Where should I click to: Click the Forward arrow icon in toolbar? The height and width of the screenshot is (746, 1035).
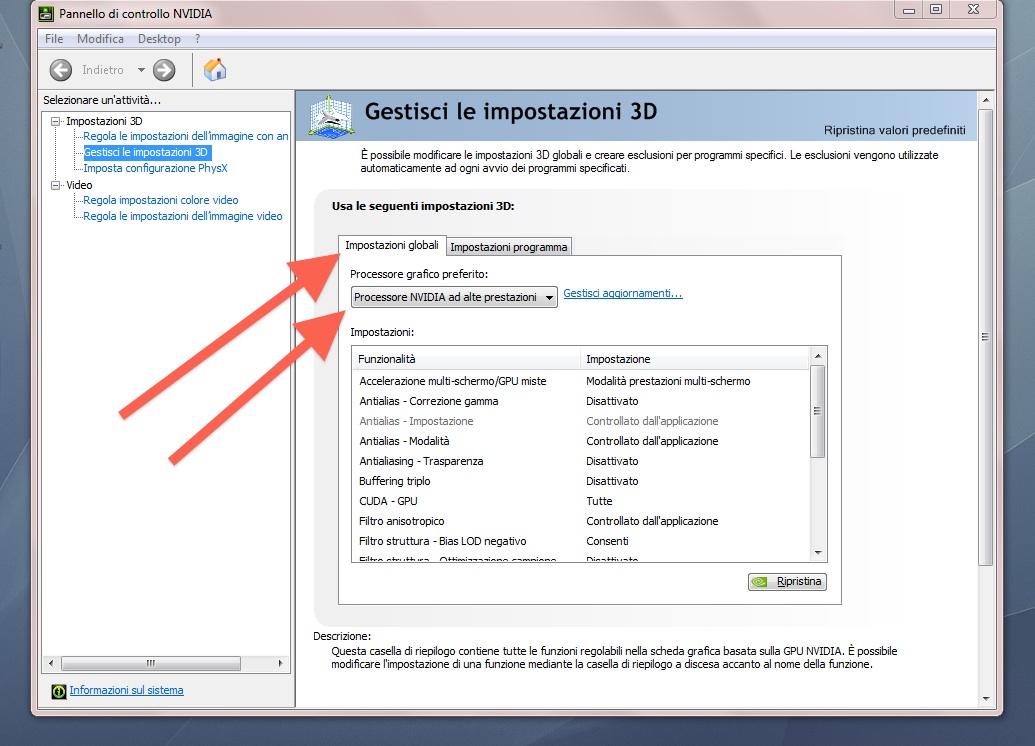(164, 70)
